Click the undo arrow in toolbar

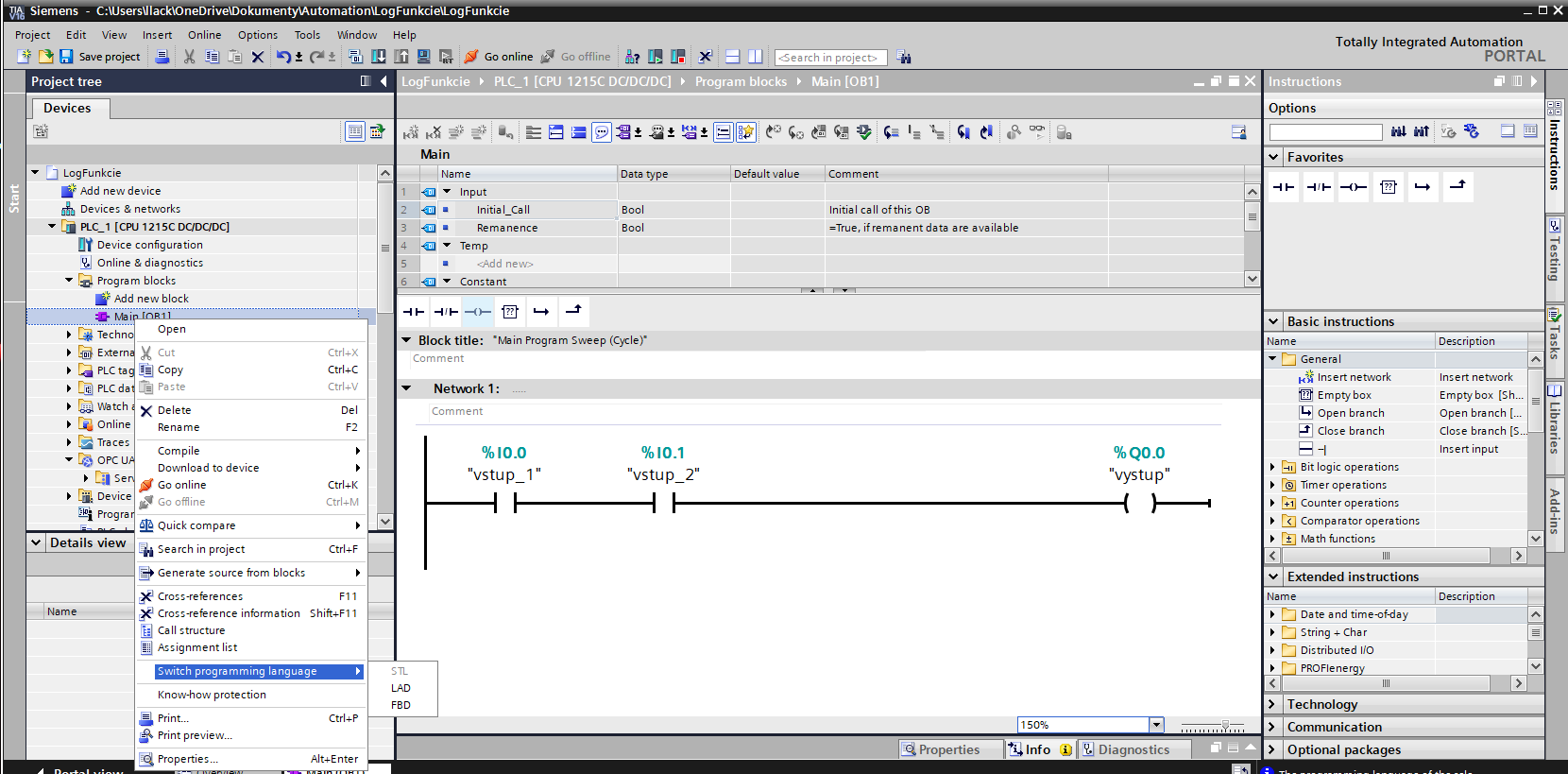click(283, 57)
